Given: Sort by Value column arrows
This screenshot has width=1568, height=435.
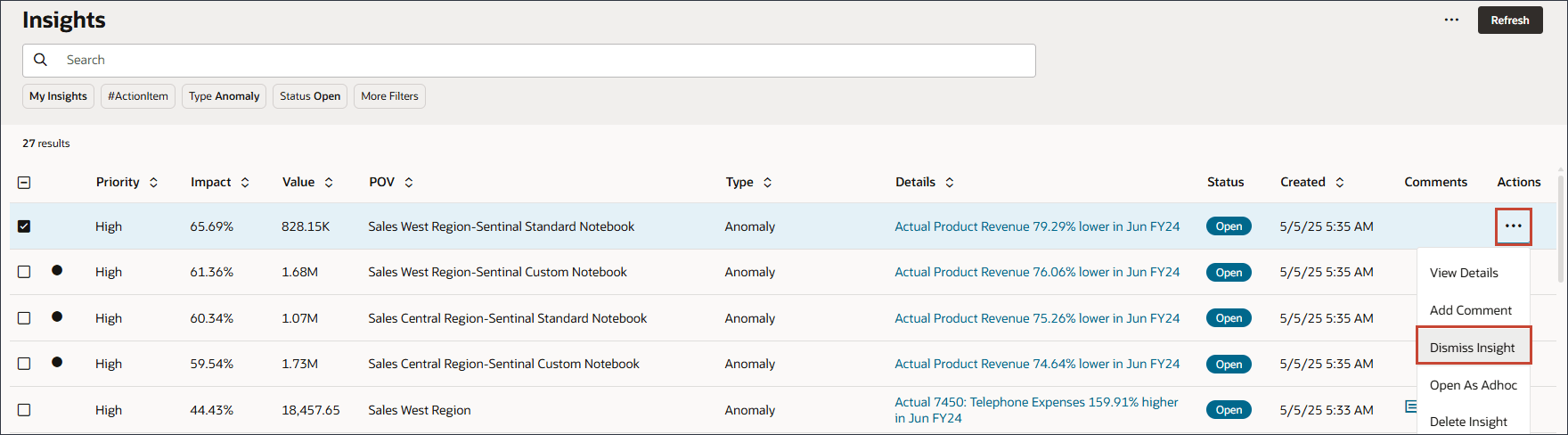Looking at the screenshot, I should [x=329, y=182].
